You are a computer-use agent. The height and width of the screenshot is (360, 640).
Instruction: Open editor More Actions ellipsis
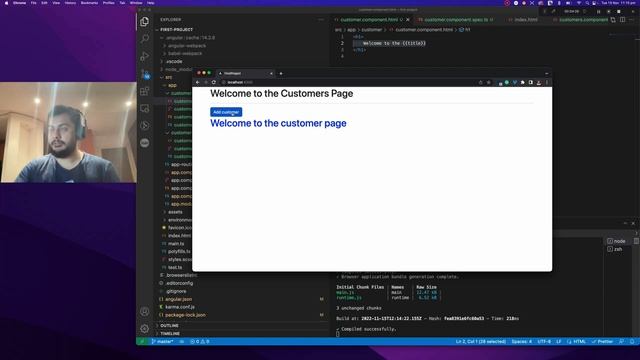(x=632, y=20)
